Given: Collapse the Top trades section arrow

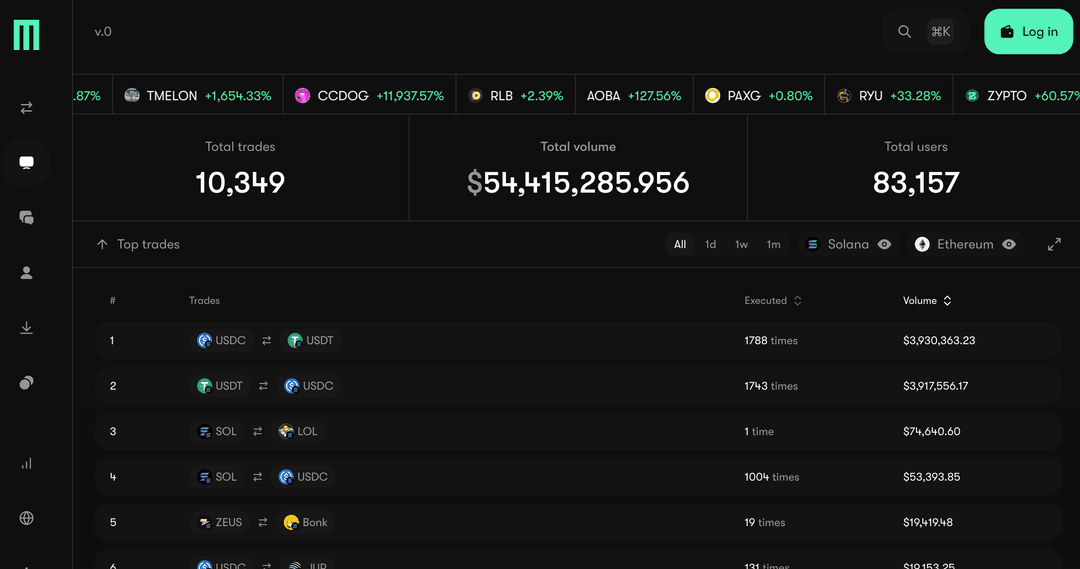Looking at the screenshot, I should click(102, 244).
